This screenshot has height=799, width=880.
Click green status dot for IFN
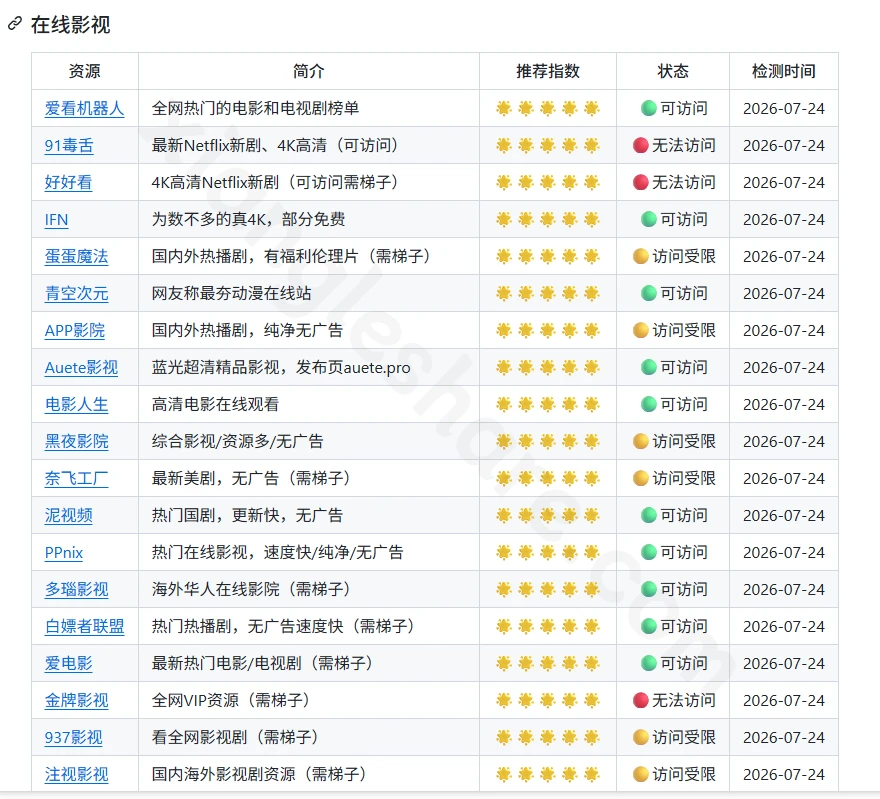tap(649, 219)
